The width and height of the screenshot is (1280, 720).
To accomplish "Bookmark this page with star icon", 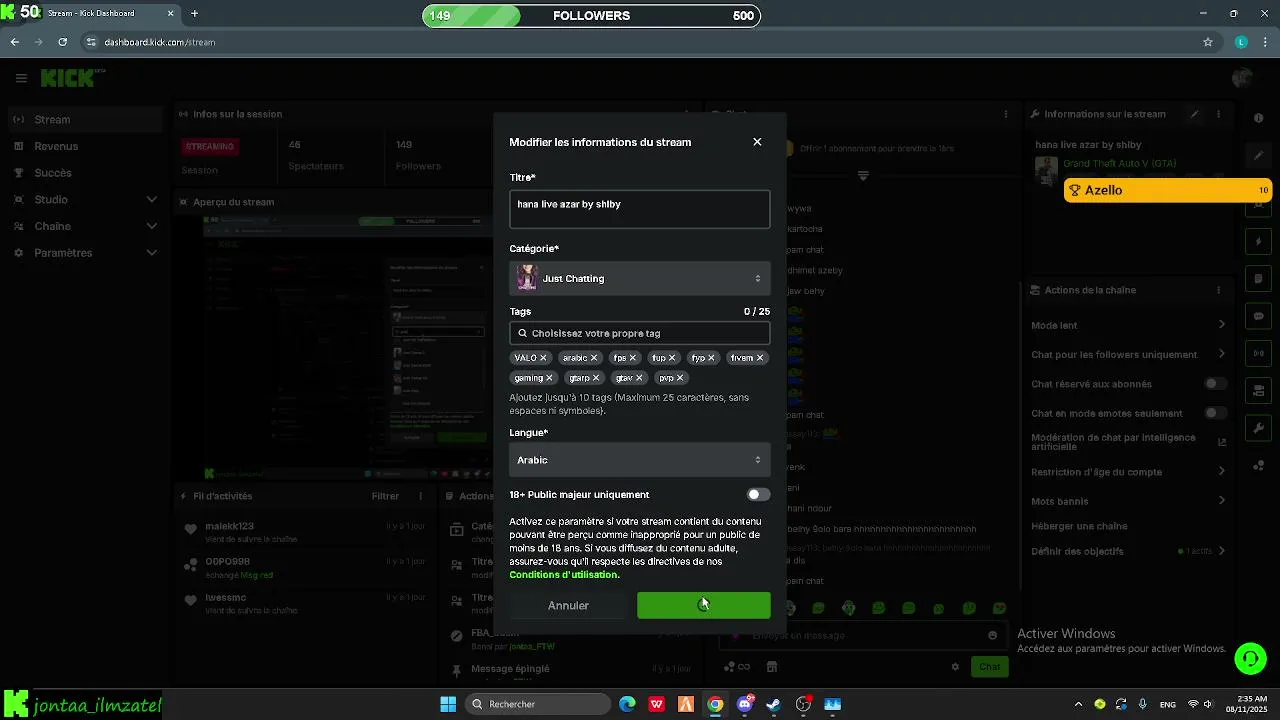I will click(x=1208, y=42).
